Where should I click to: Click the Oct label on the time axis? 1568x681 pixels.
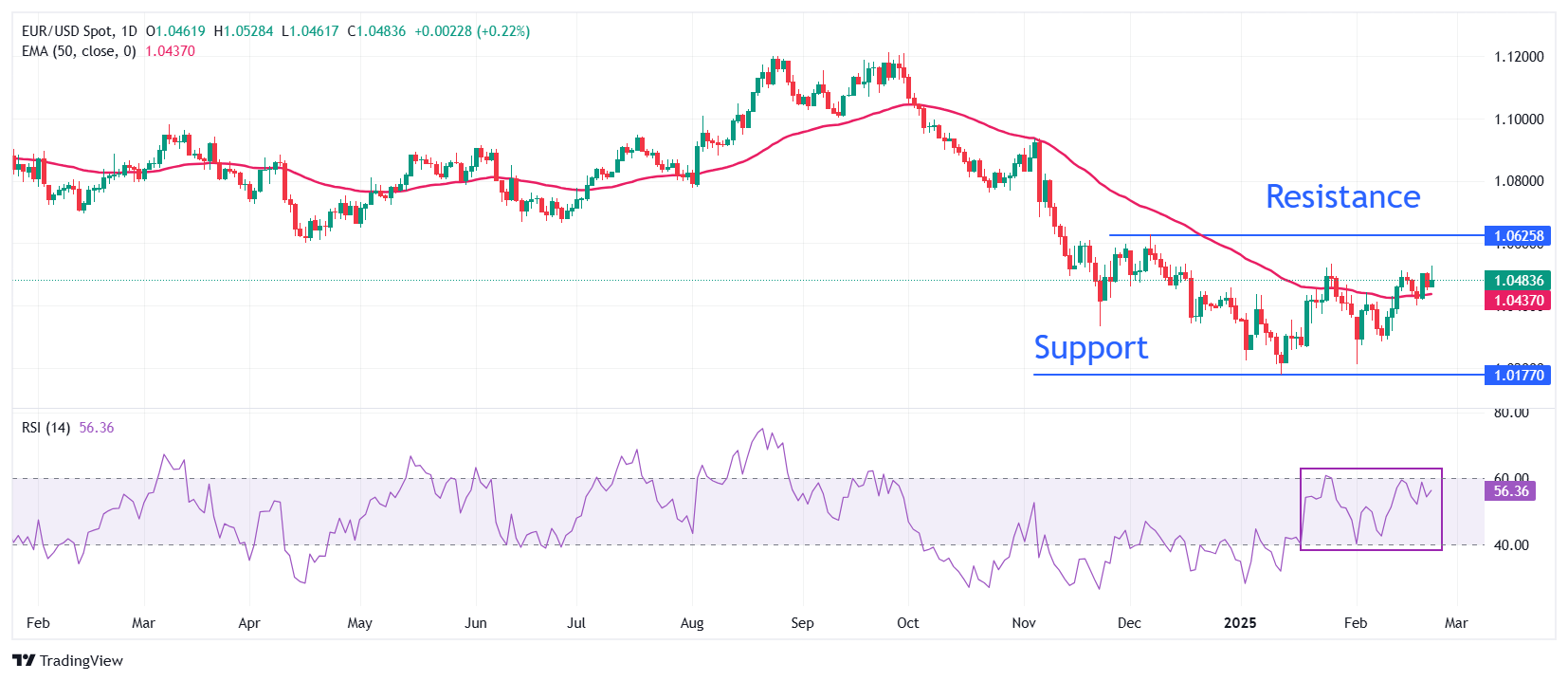(x=907, y=623)
